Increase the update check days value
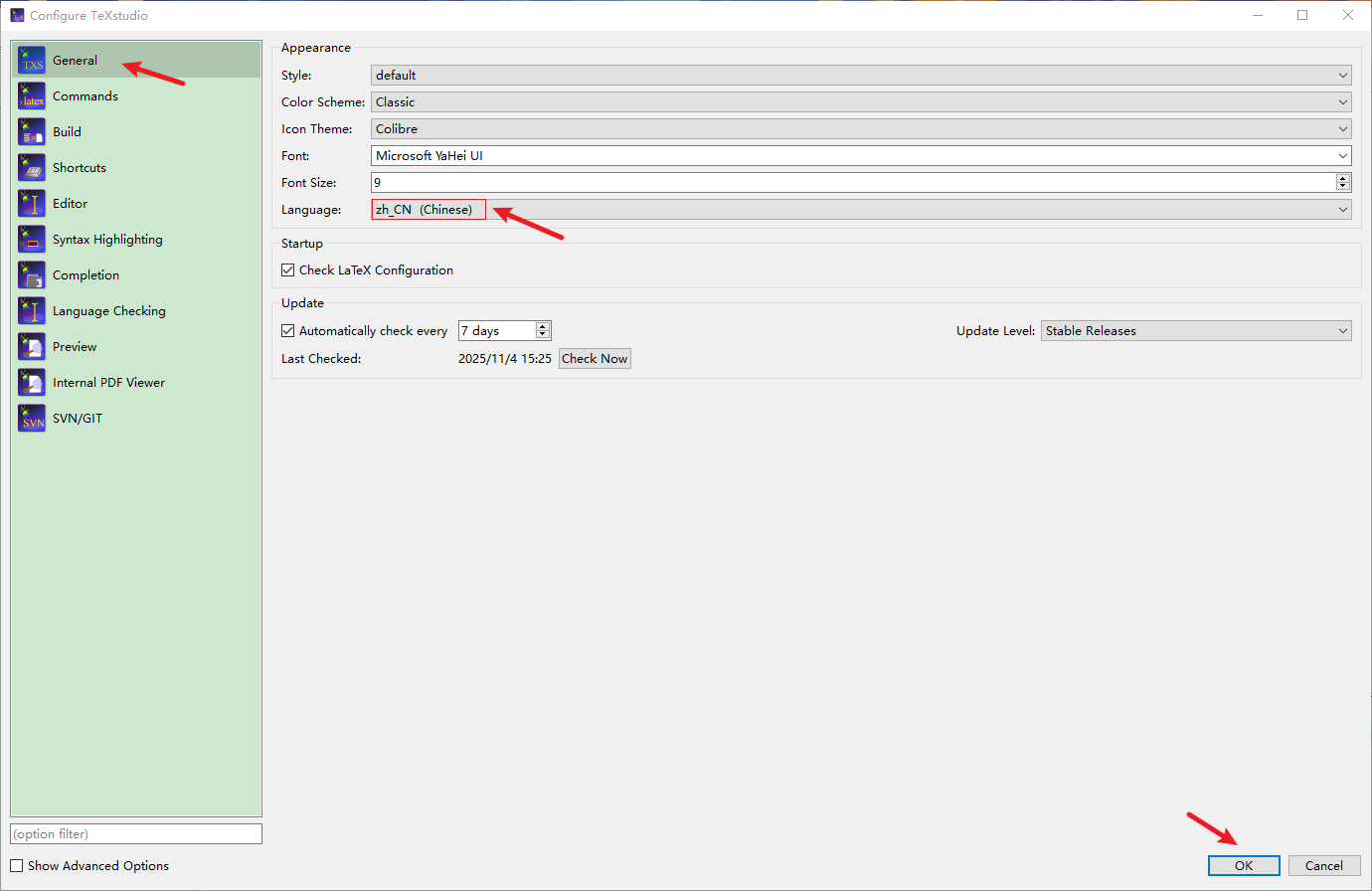Image resolution: width=1372 pixels, height=891 pixels. point(543,327)
